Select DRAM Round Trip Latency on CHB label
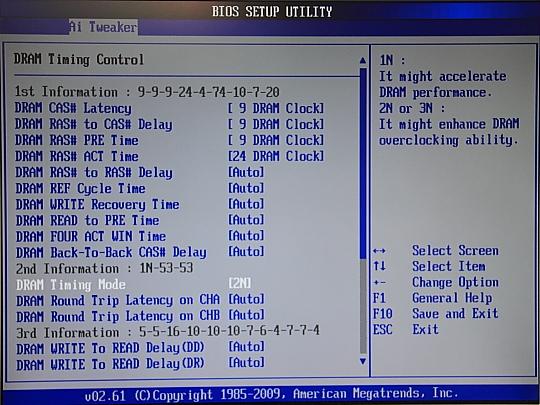Image resolution: width=540 pixels, height=405 pixels. (x=118, y=316)
